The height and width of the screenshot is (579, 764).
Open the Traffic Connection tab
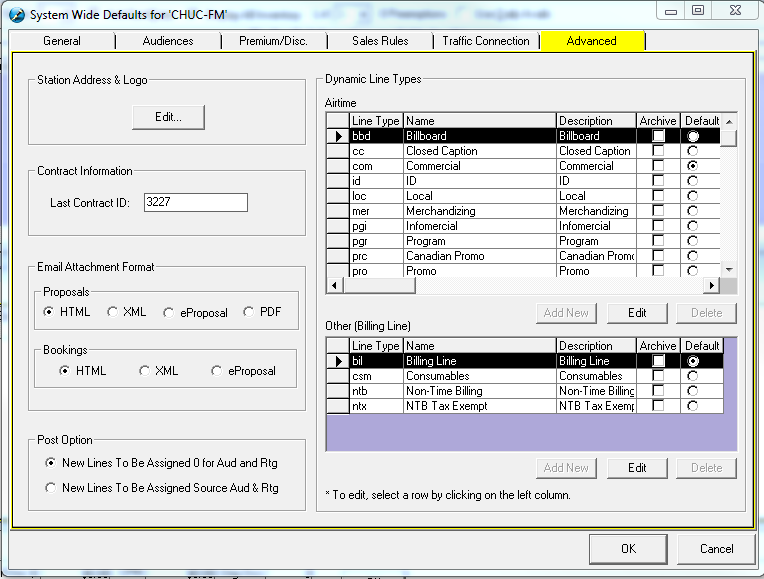point(486,41)
